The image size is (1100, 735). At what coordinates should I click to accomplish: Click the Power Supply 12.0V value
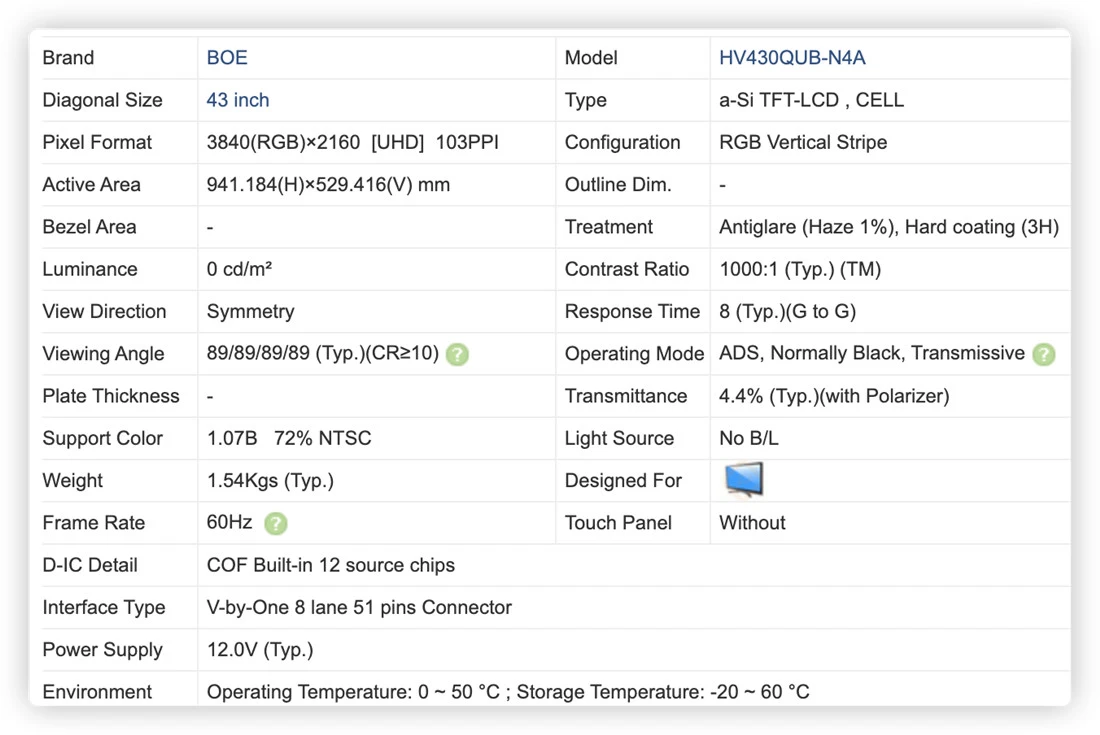260,649
